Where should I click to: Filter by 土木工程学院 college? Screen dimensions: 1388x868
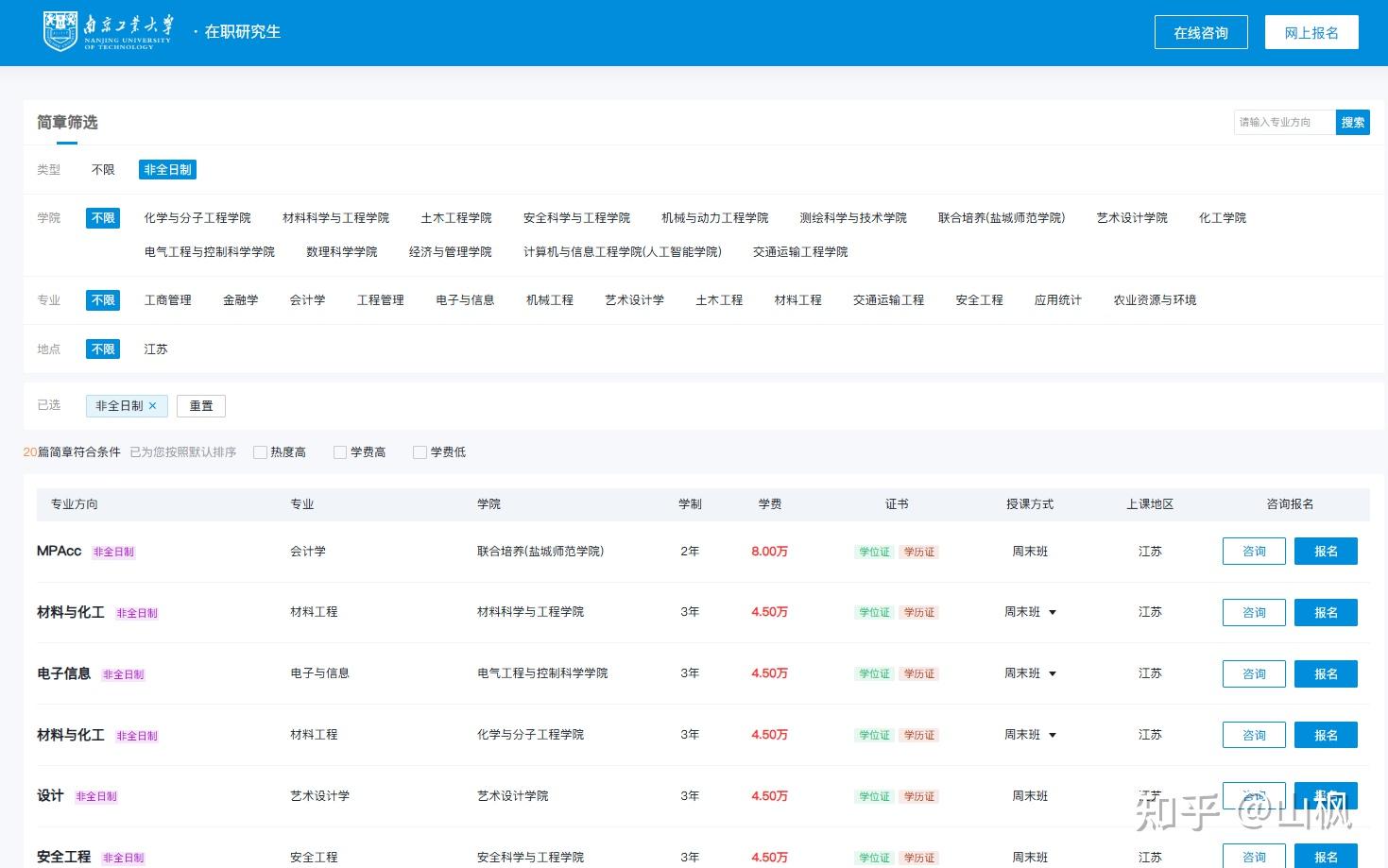456,218
